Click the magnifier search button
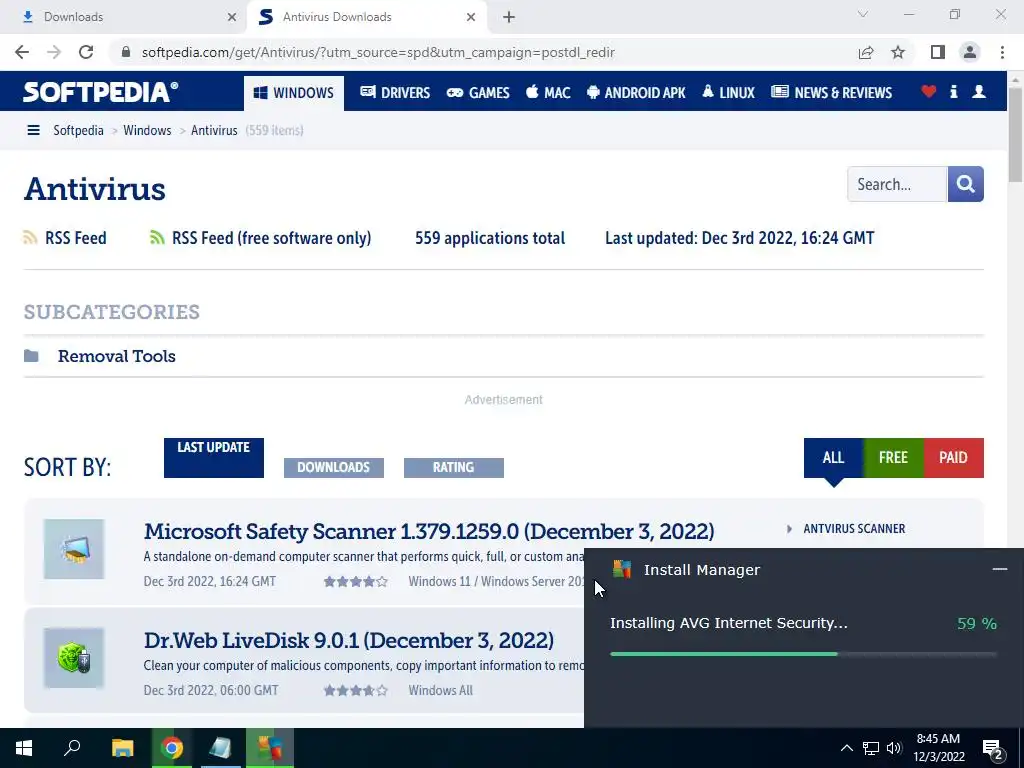The height and width of the screenshot is (768, 1024). click(x=966, y=184)
